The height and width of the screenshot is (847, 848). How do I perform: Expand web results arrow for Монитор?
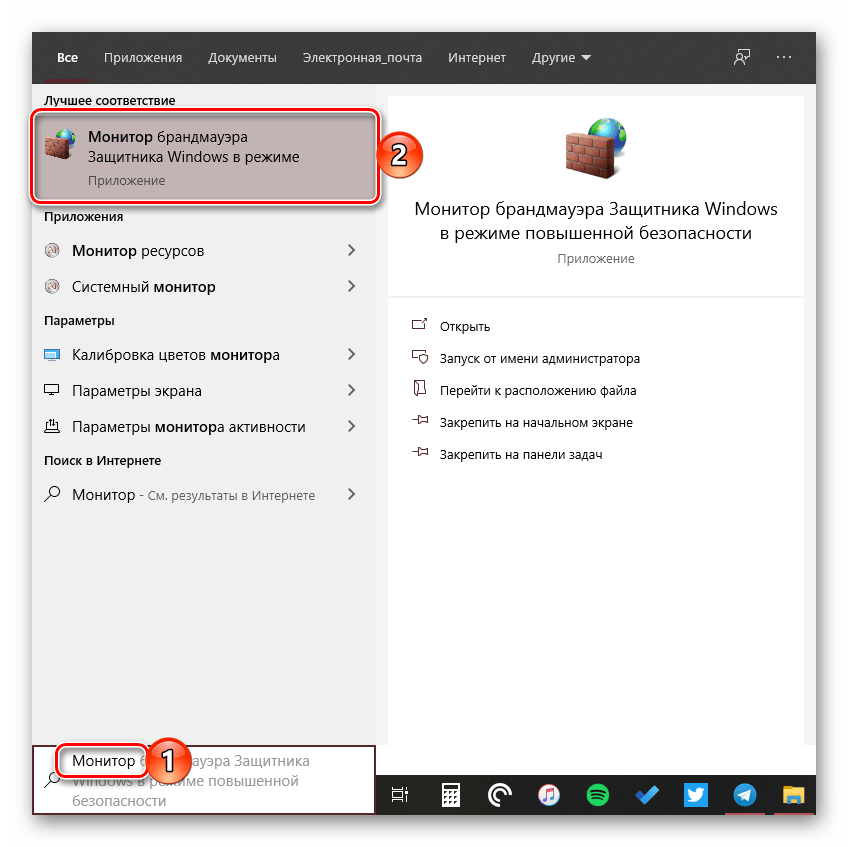point(352,494)
